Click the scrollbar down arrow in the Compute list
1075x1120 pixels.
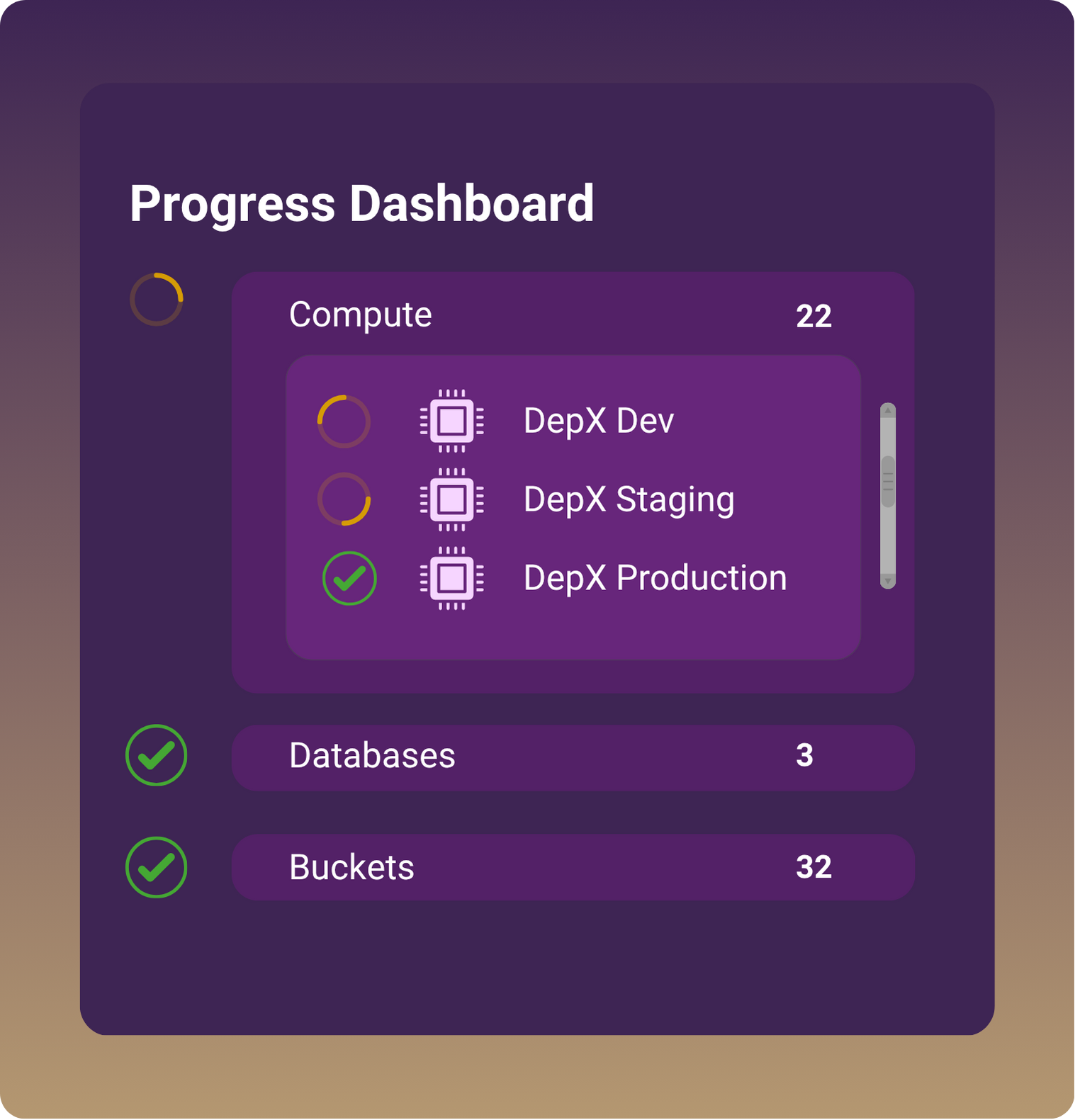click(888, 581)
